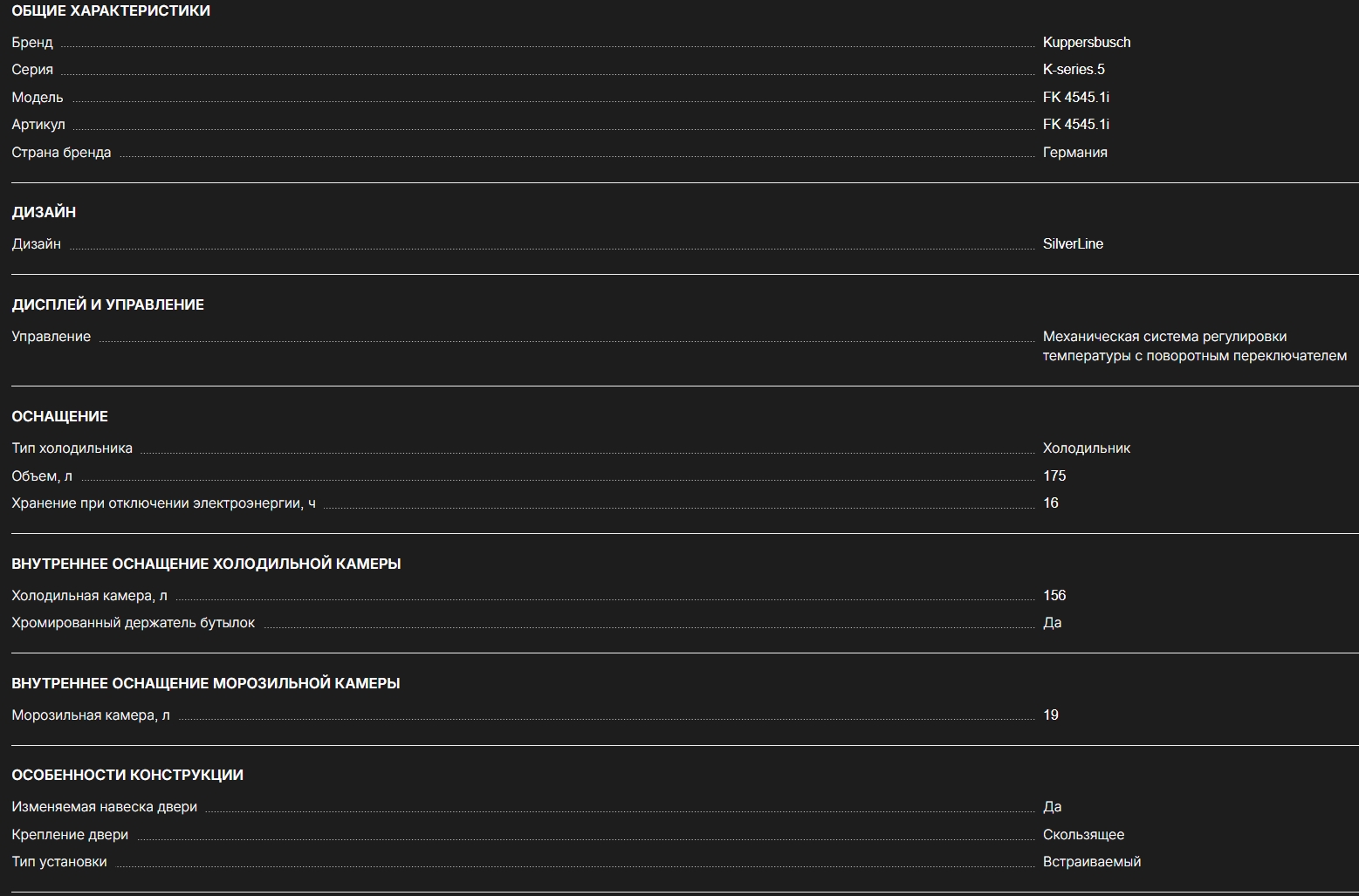Click the Морозильная камера value 19
This screenshot has width=1359, height=896.
click(x=1050, y=715)
